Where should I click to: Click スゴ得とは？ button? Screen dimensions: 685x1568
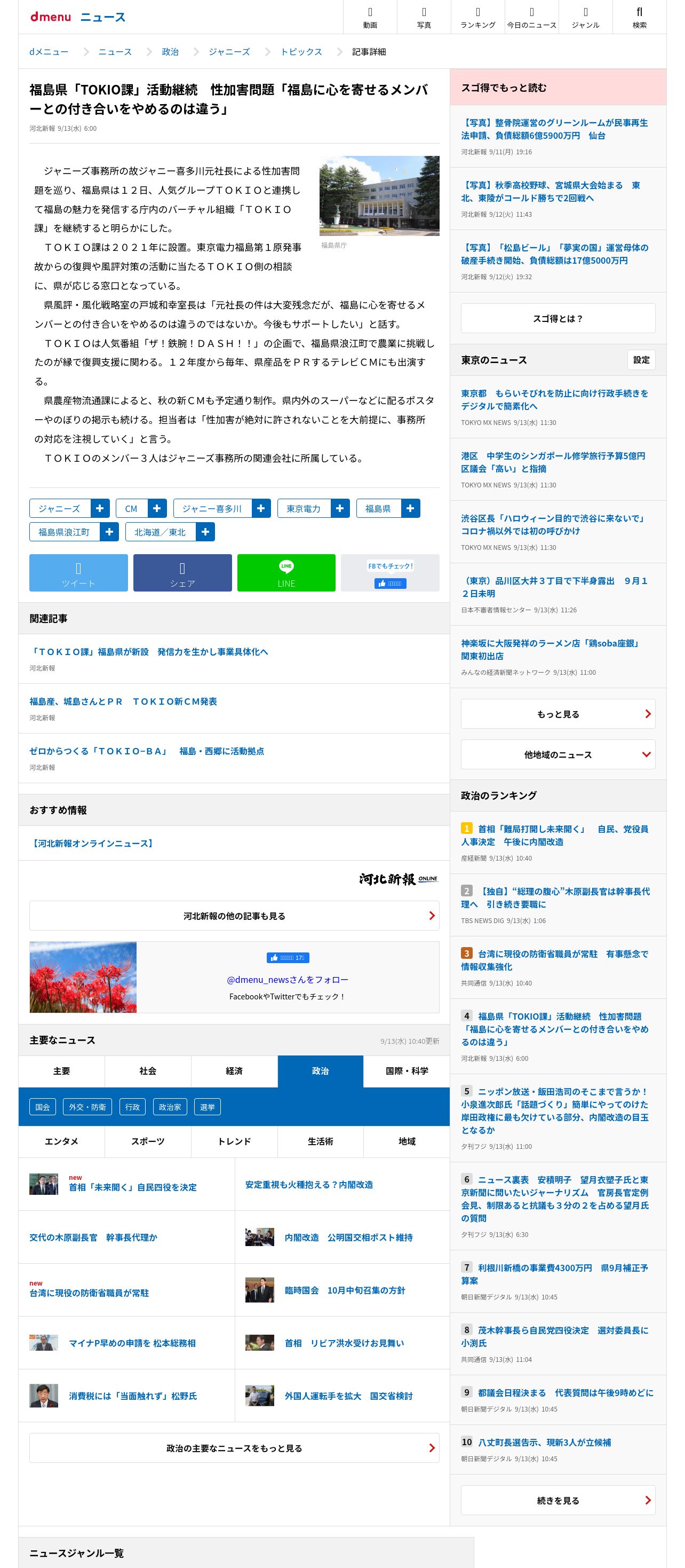pos(558,318)
